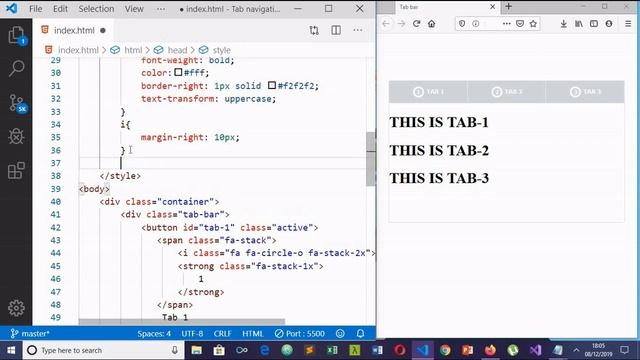Click the </style> closing tag text
This screenshot has height=360, width=640.
[x=120, y=176]
